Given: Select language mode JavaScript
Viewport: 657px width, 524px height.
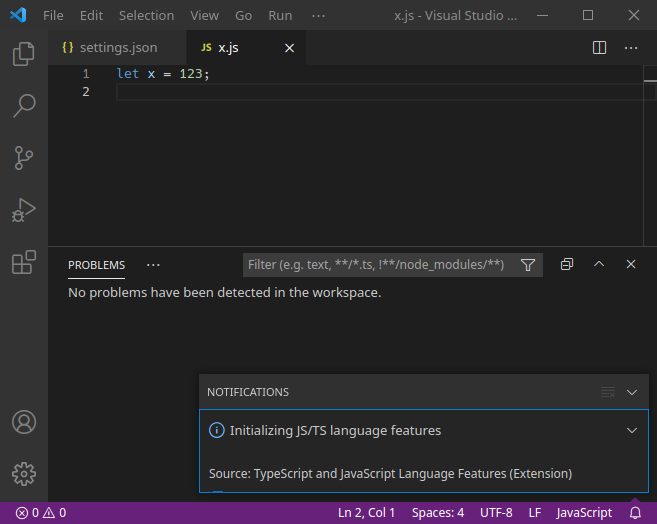Looking at the screenshot, I should pyautogui.click(x=584, y=513).
